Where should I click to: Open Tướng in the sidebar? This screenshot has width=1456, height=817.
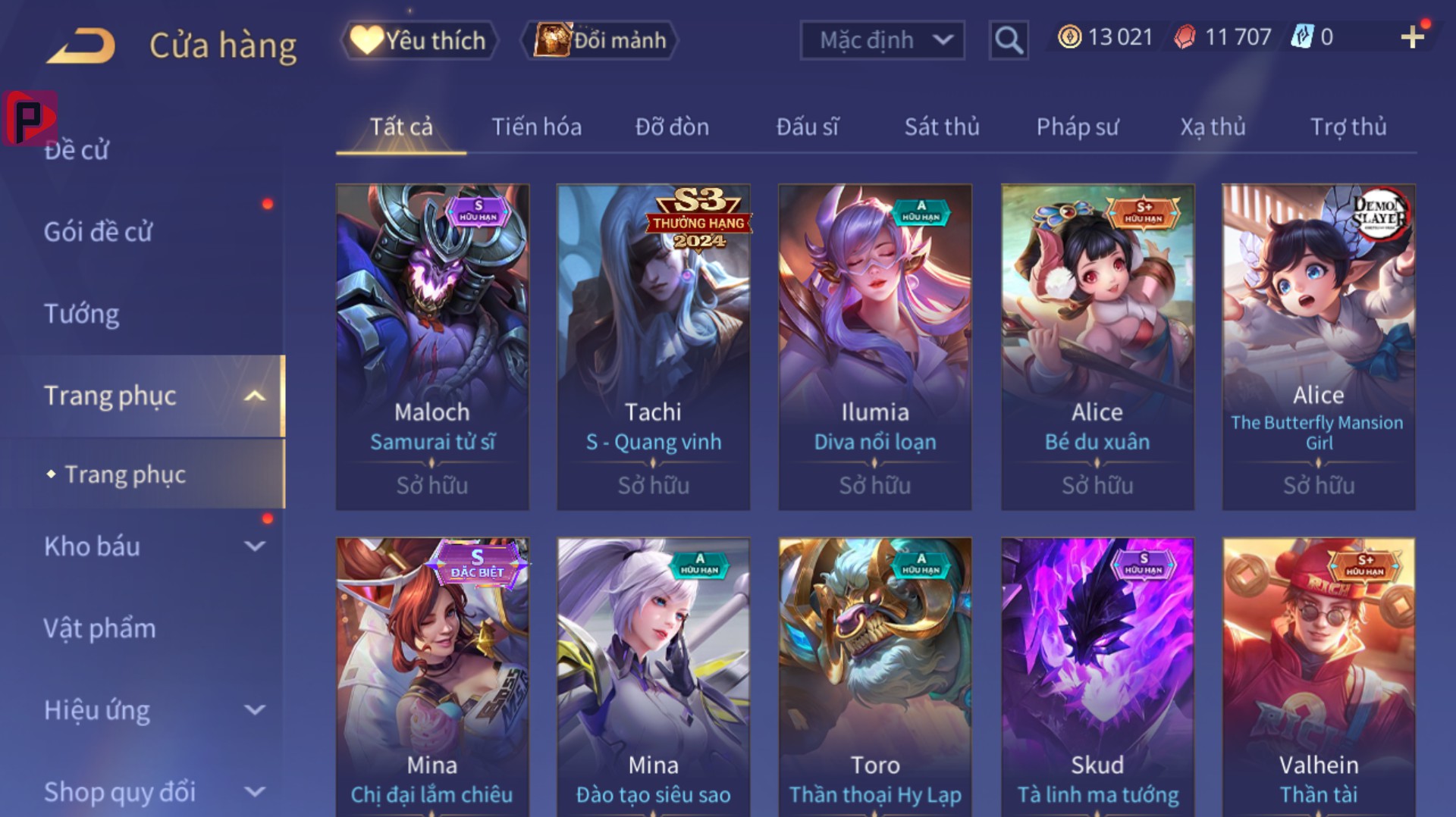click(x=82, y=314)
